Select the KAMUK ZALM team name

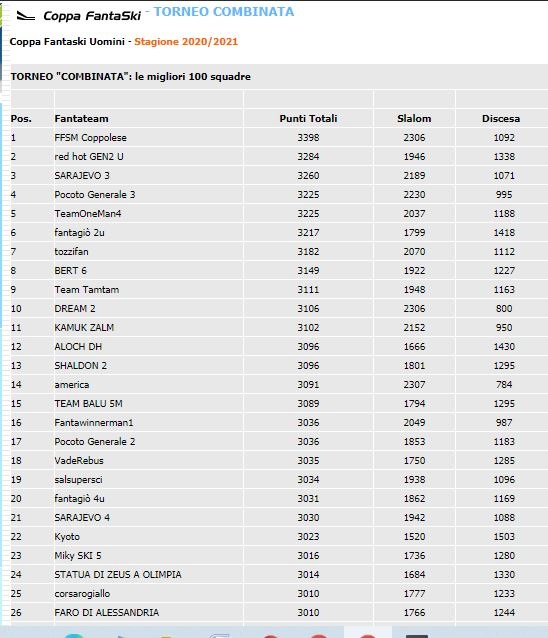click(x=84, y=328)
